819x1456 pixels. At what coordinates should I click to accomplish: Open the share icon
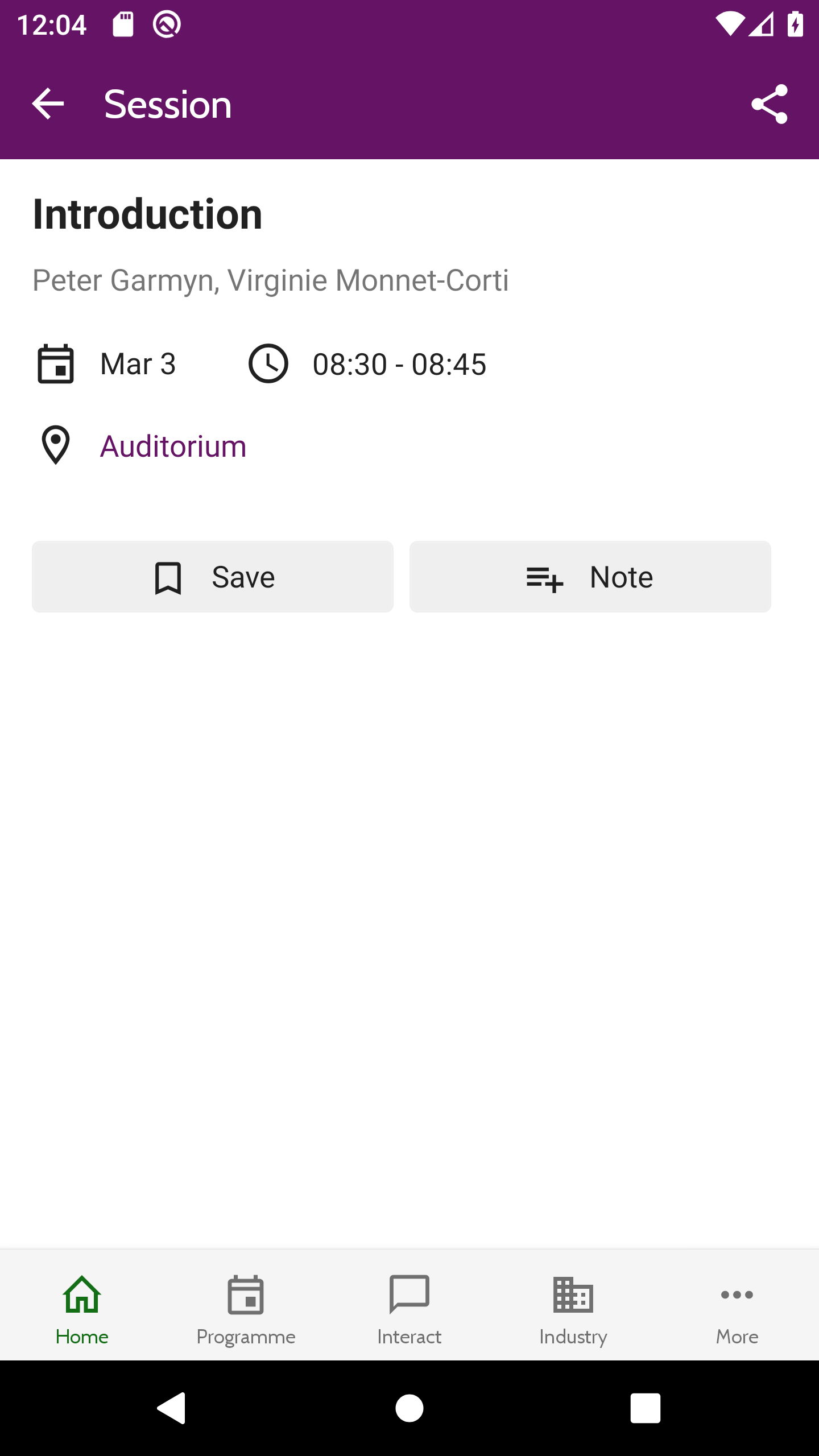[x=770, y=104]
